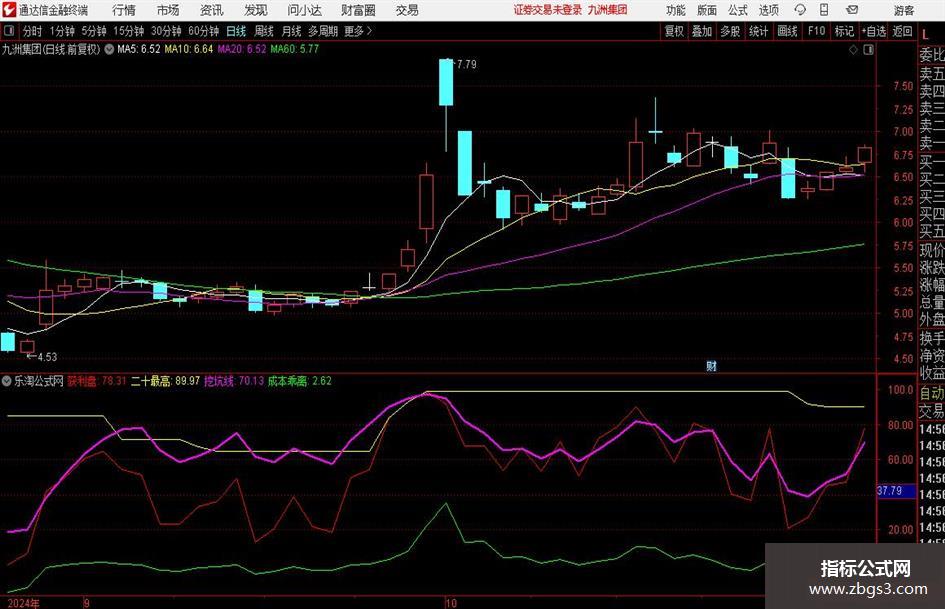Open the 资讯 menu
Viewport: 945px width, 609px height.
click(212, 10)
